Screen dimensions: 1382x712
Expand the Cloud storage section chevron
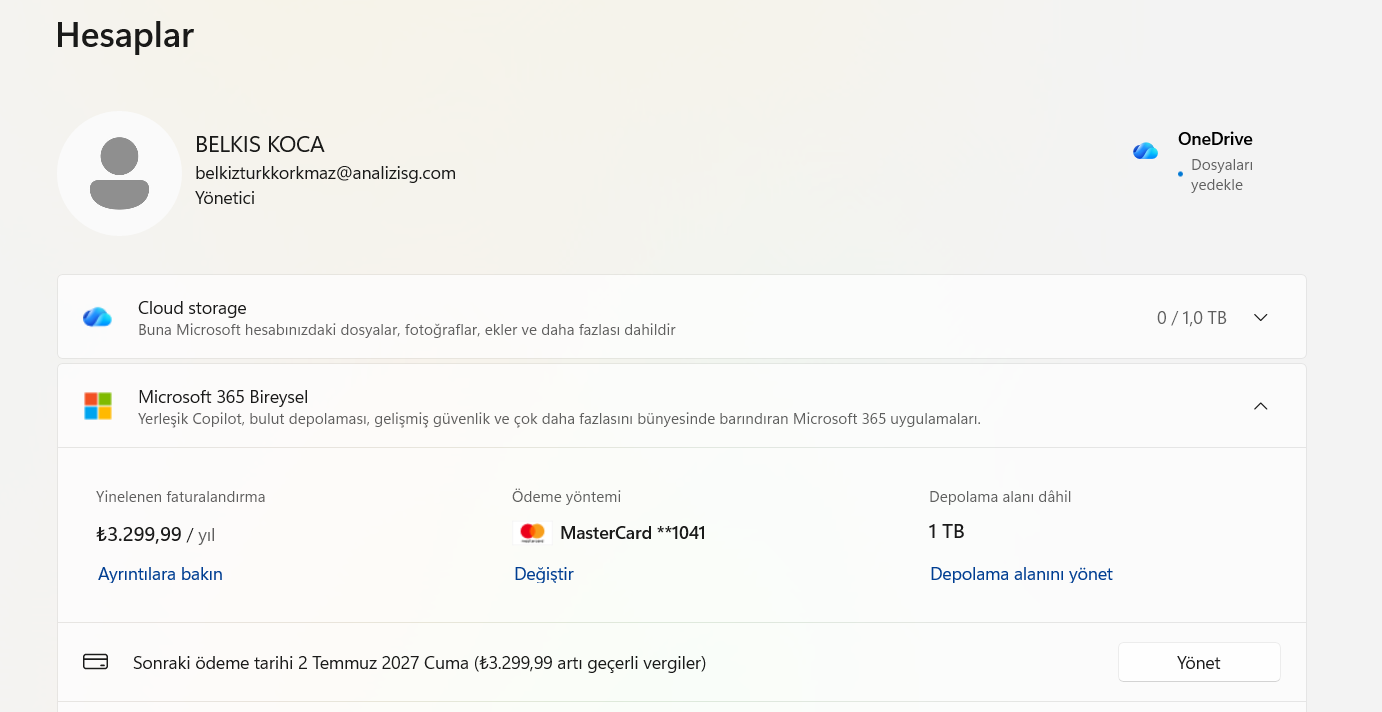pyautogui.click(x=1261, y=318)
